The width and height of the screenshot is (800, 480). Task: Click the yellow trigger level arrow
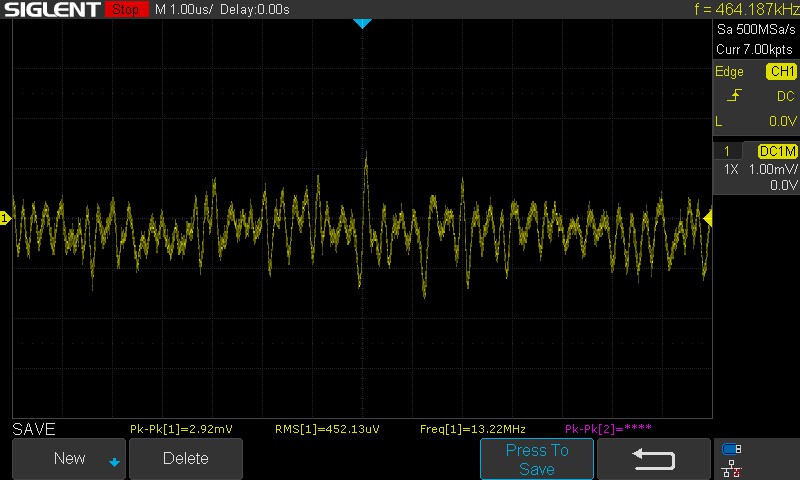coord(708,218)
